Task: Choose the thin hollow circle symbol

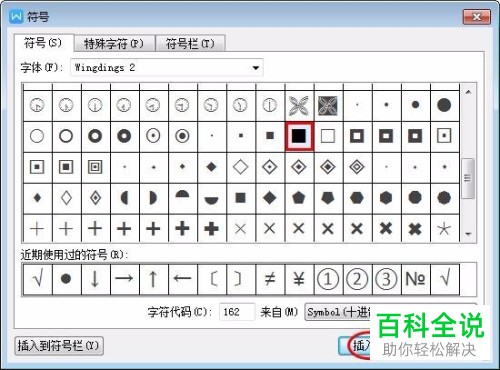Action: pyautogui.click(x=37, y=136)
